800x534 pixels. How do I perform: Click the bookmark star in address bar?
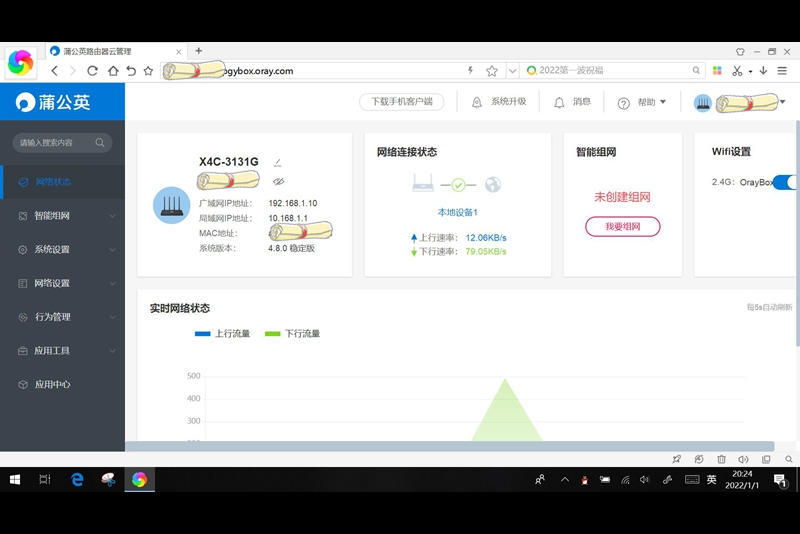point(491,71)
